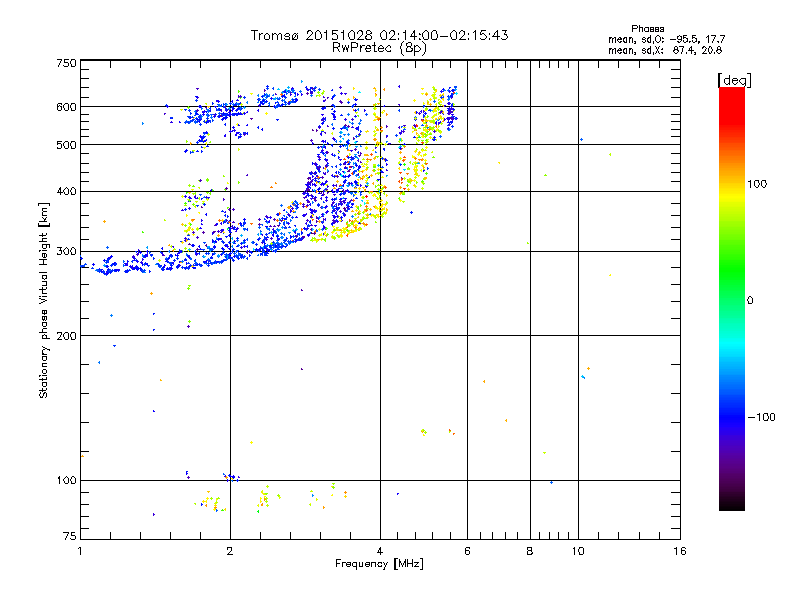800x600 pixels.
Task: Click the x-axis '10' tick label
Action: (x=578, y=551)
